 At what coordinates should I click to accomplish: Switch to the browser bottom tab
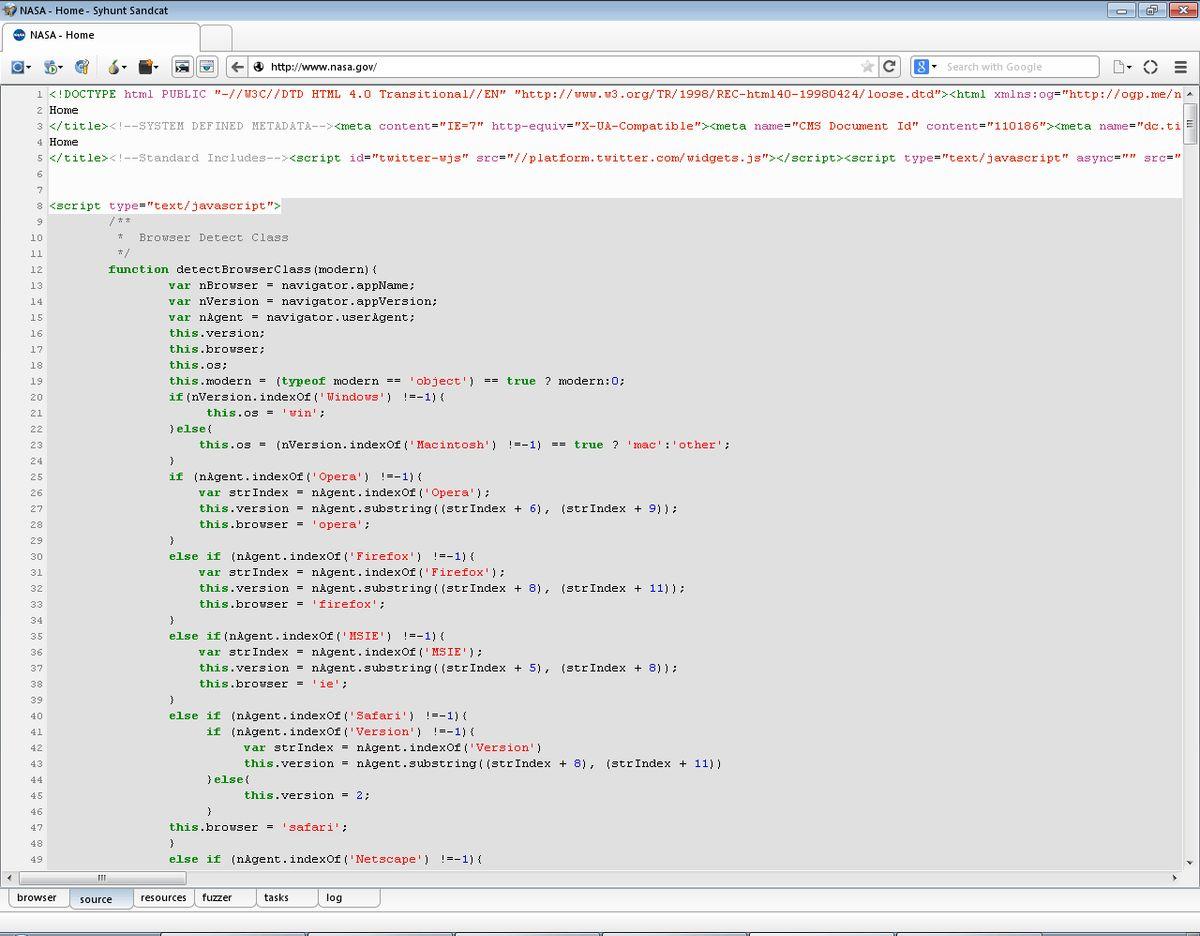point(37,897)
